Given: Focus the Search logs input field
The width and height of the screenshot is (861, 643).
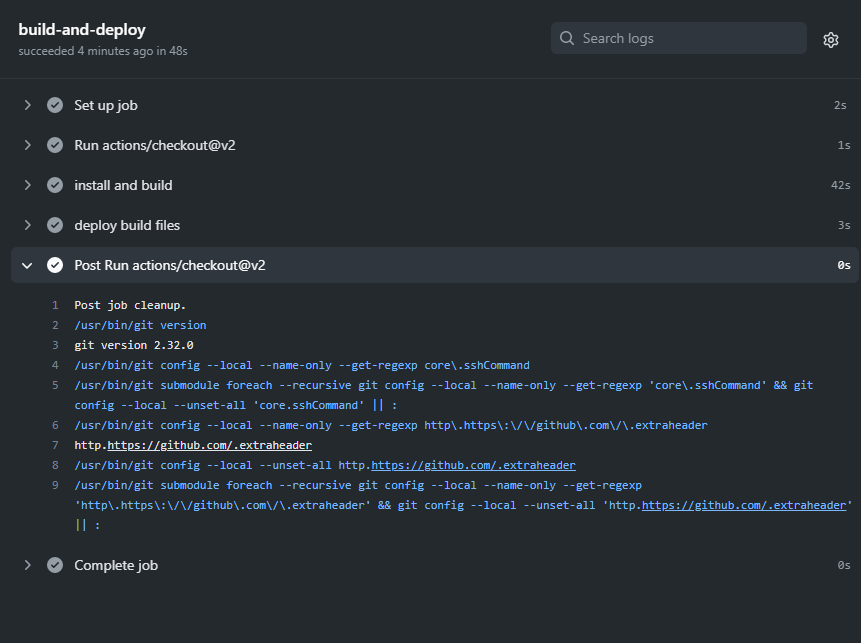Looking at the screenshot, I should pos(679,38).
